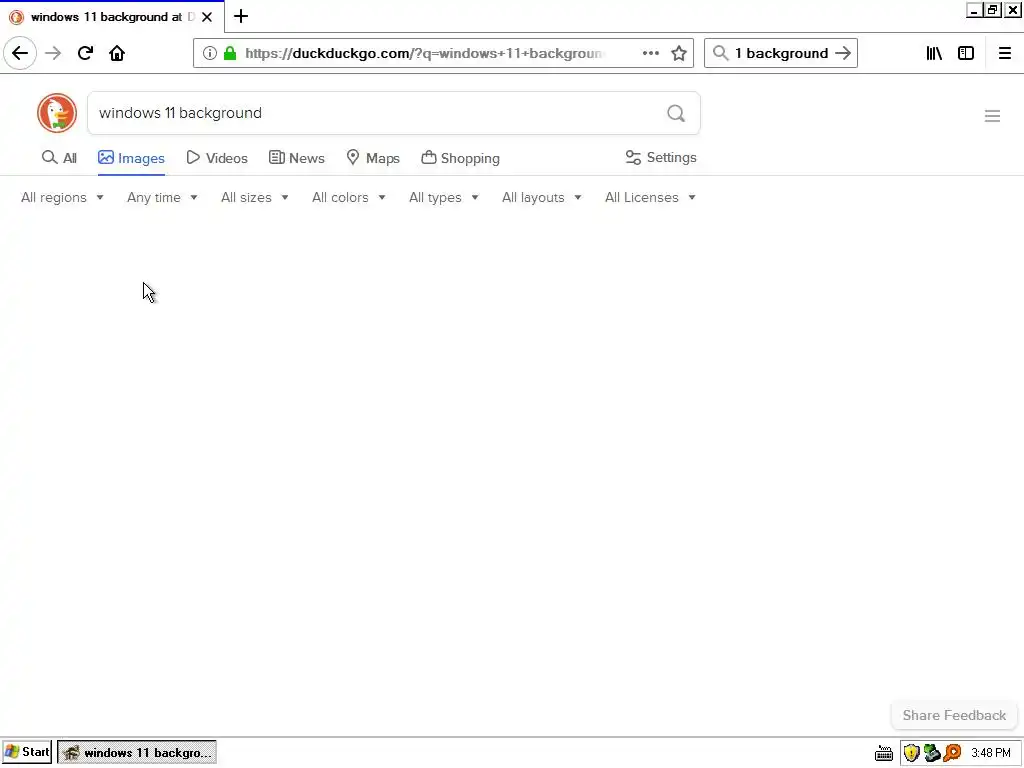Open the Firefox hamburger menu

[1004, 53]
